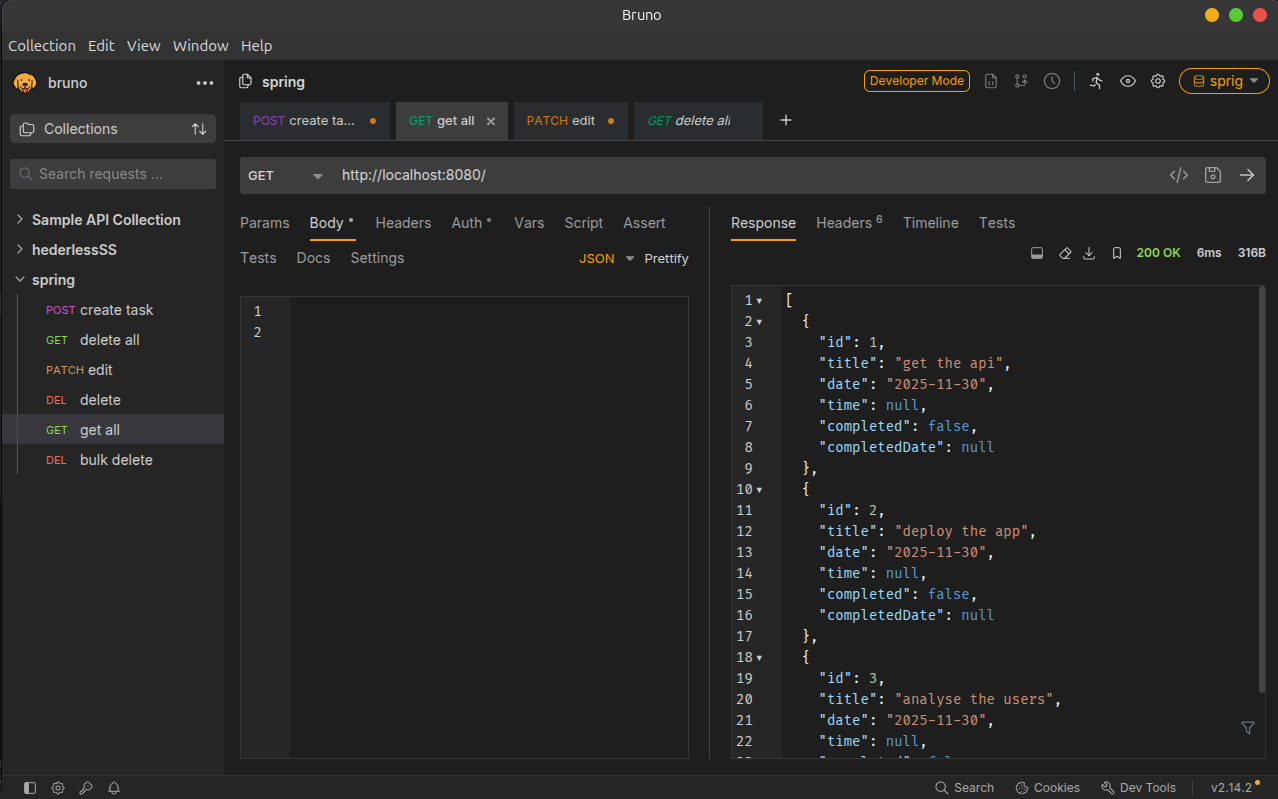Launch the collection runner running-man icon
This screenshot has height=799, width=1278.
tap(1097, 82)
